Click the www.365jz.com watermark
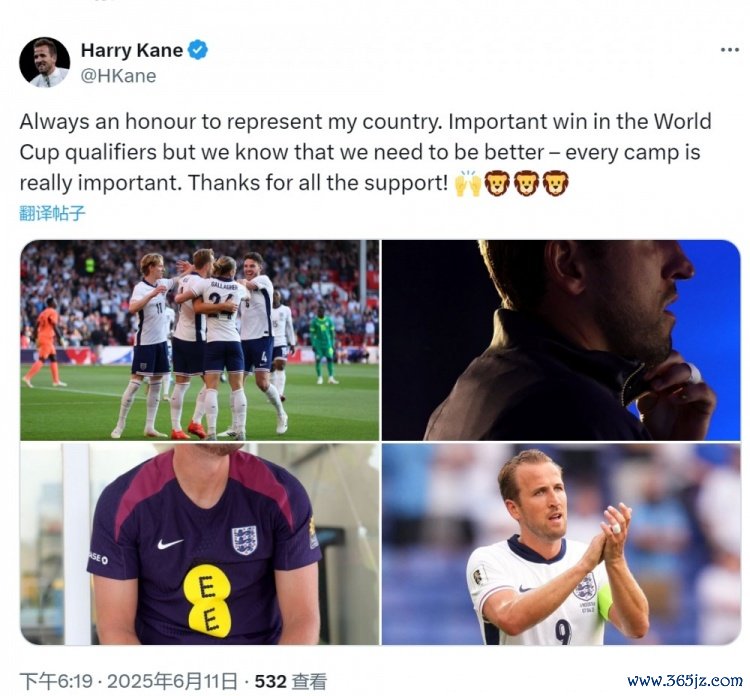This screenshot has height=696, width=750. pos(684,680)
